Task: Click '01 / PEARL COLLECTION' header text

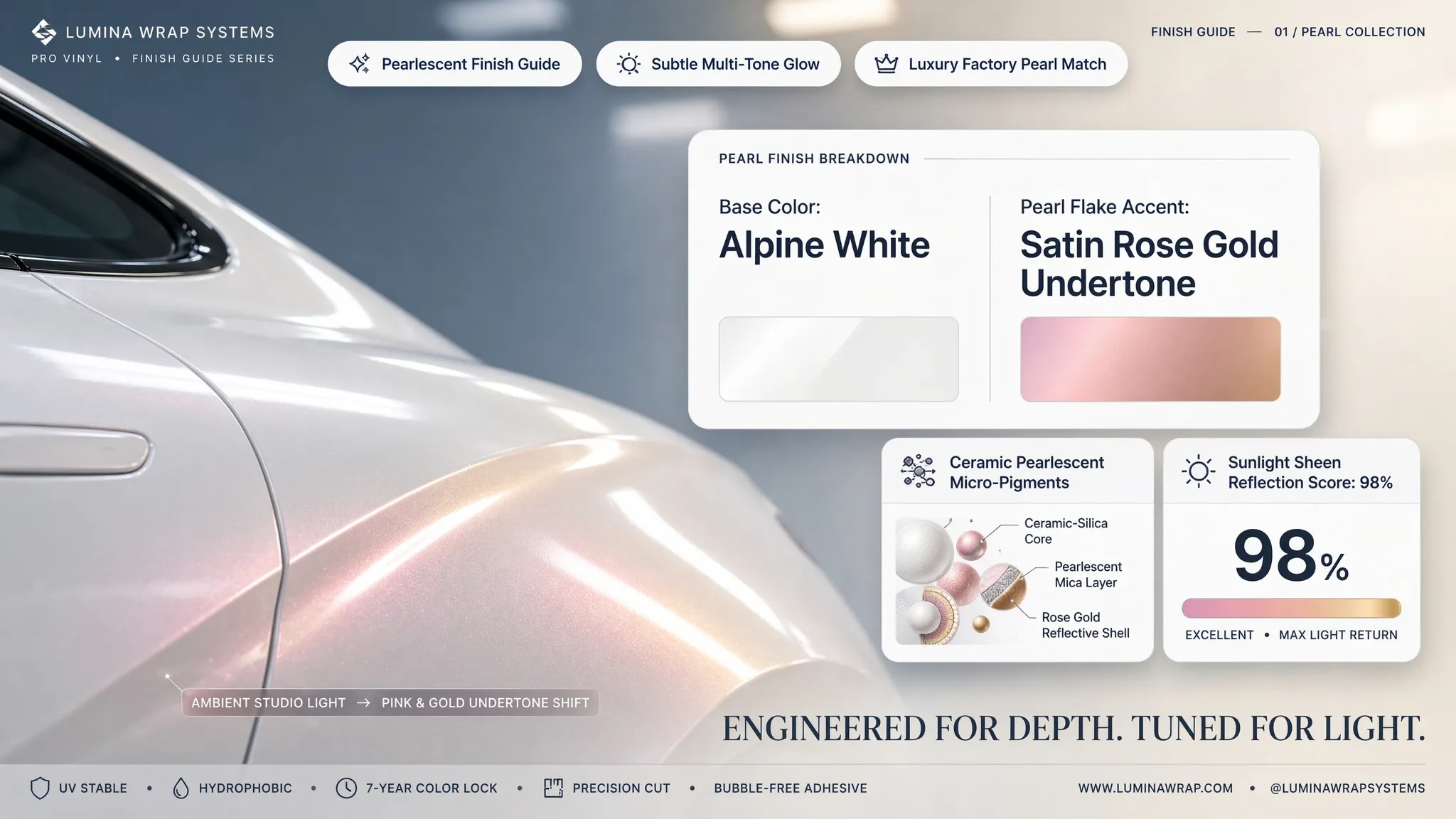Action: tap(1349, 32)
